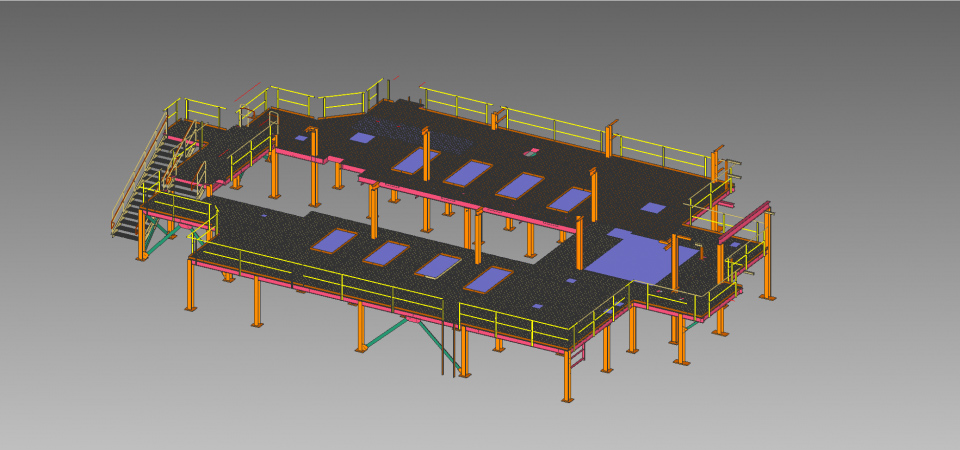Select the thin dark post under front platform
The image size is (960, 450).
[x=441, y=350]
